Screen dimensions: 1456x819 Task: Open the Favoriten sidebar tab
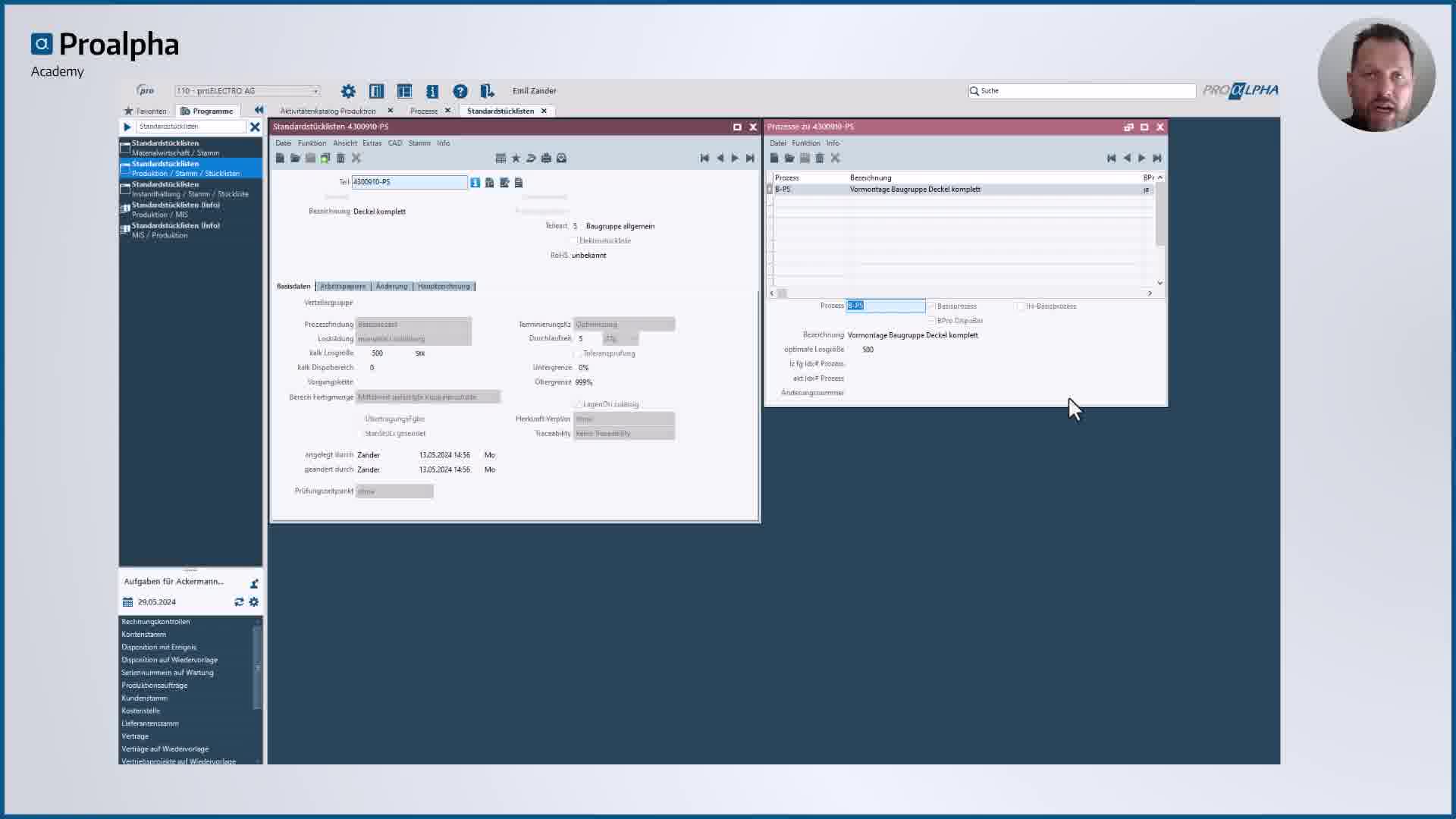click(145, 111)
